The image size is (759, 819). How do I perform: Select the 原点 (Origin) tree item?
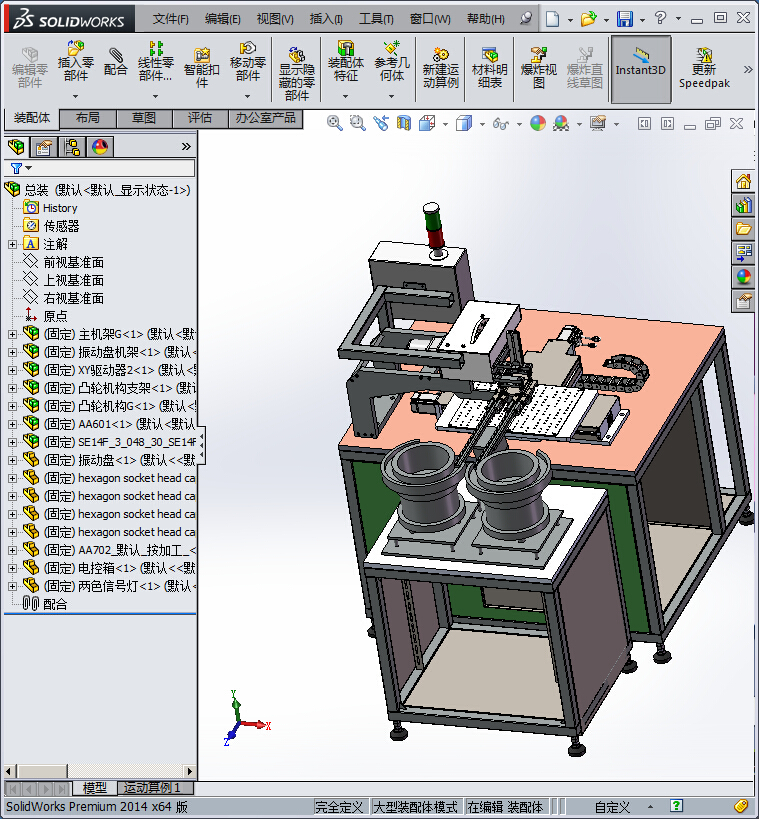click(x=55, y=316)
